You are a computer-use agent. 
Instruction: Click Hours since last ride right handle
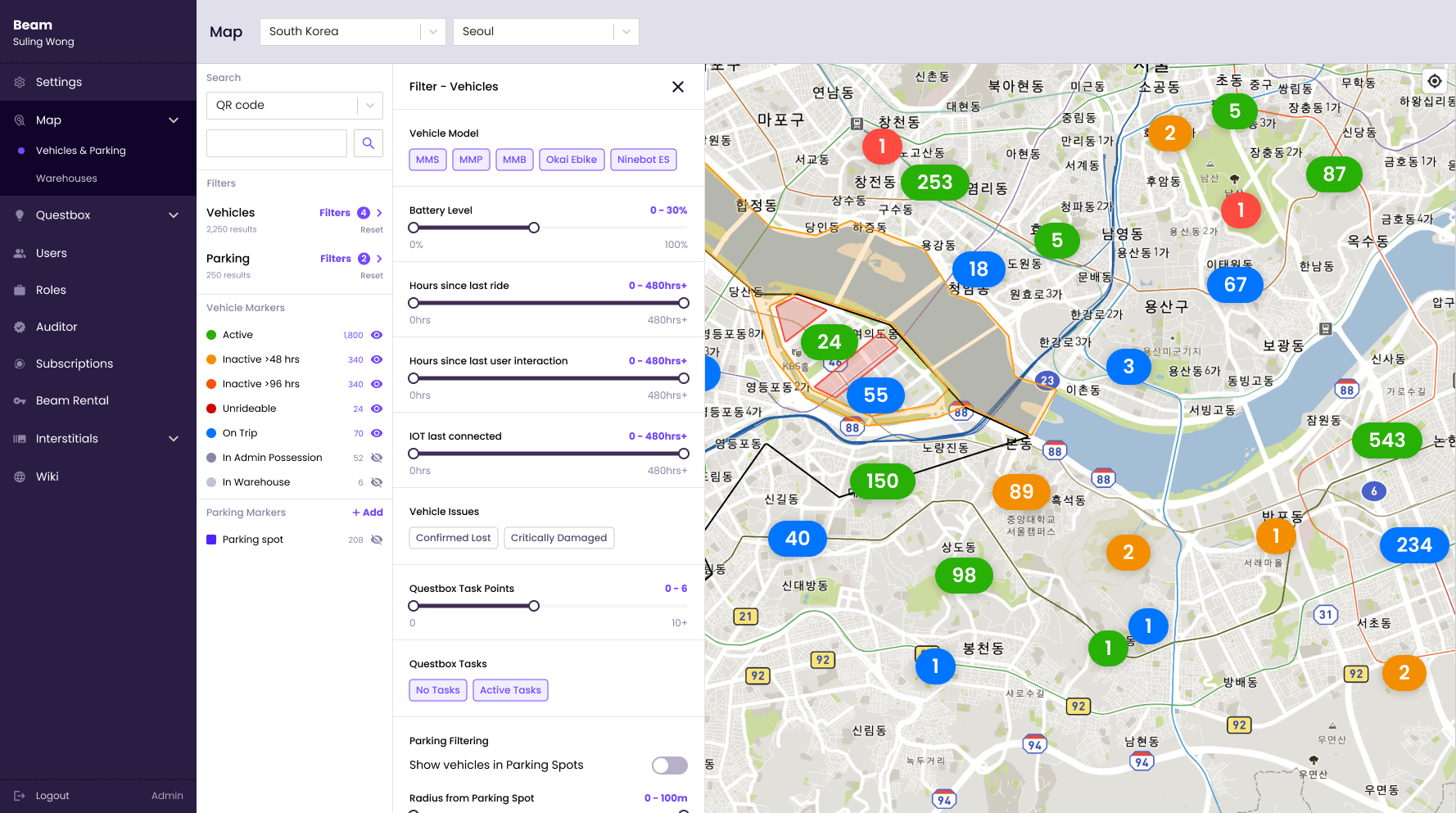(684, 303)
